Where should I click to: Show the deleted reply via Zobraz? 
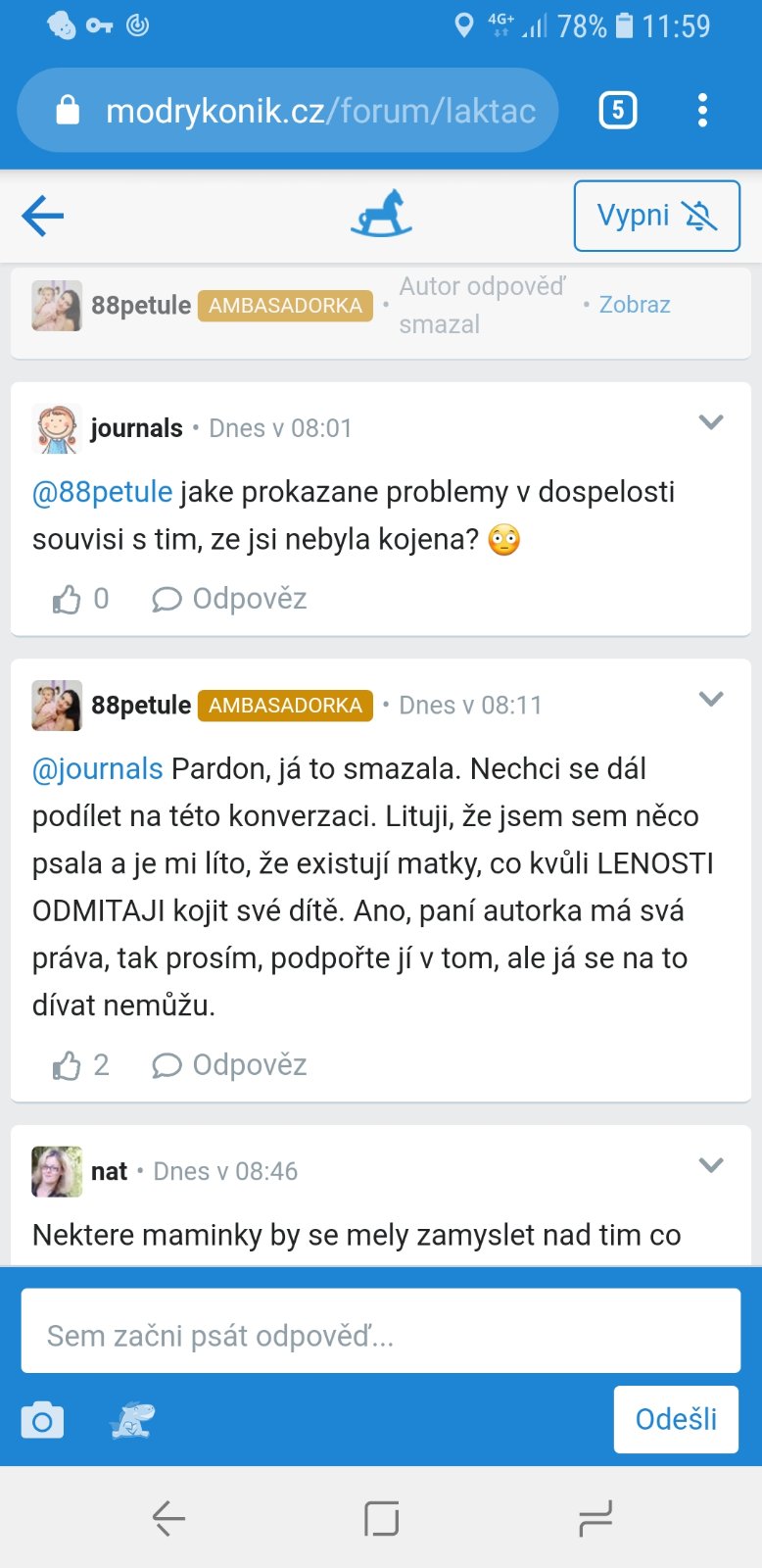click(x=634, y=305)
